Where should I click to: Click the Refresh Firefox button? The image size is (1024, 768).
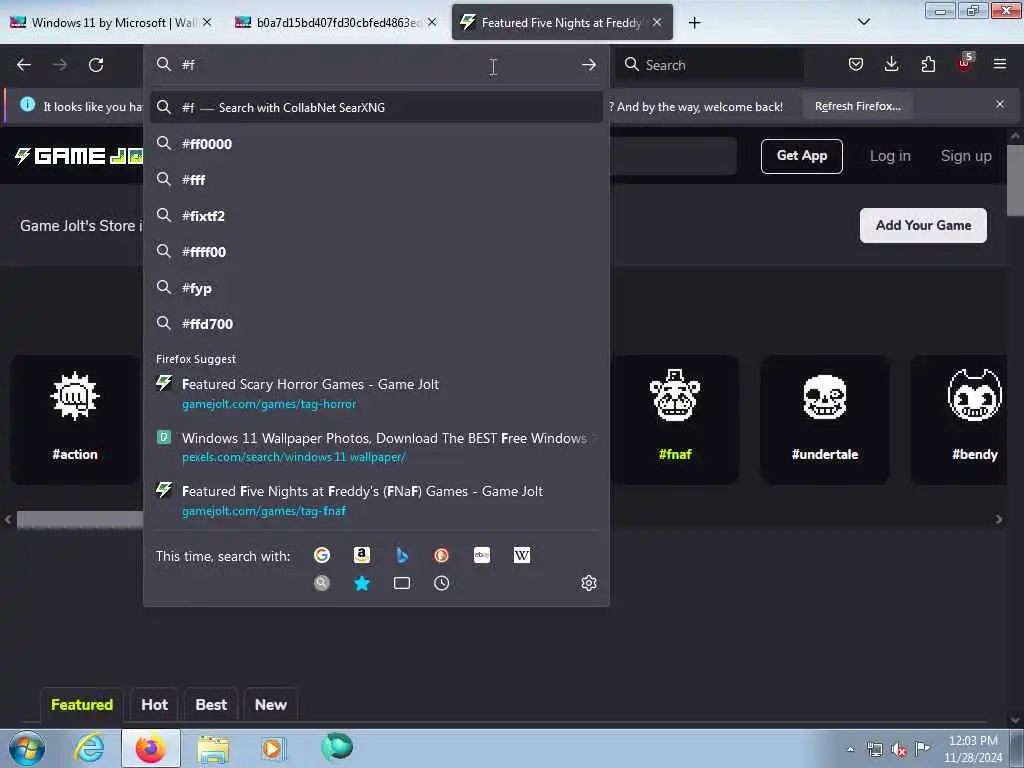point(857,106)
